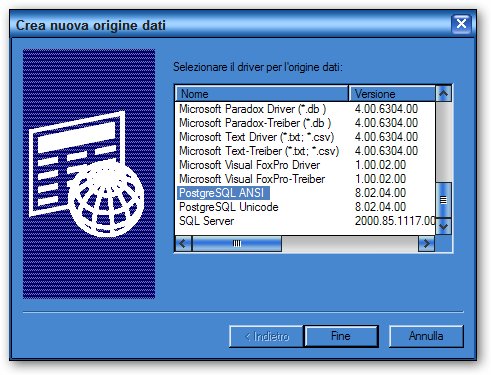Click the vertical scrollbar thumb
Image resolution: width=491 pixels, height=375 pixels.
(443, 200)
